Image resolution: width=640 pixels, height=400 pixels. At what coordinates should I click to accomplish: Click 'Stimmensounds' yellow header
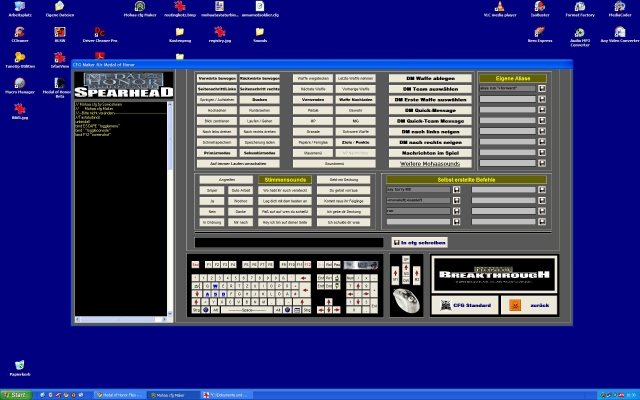point(285,180)
